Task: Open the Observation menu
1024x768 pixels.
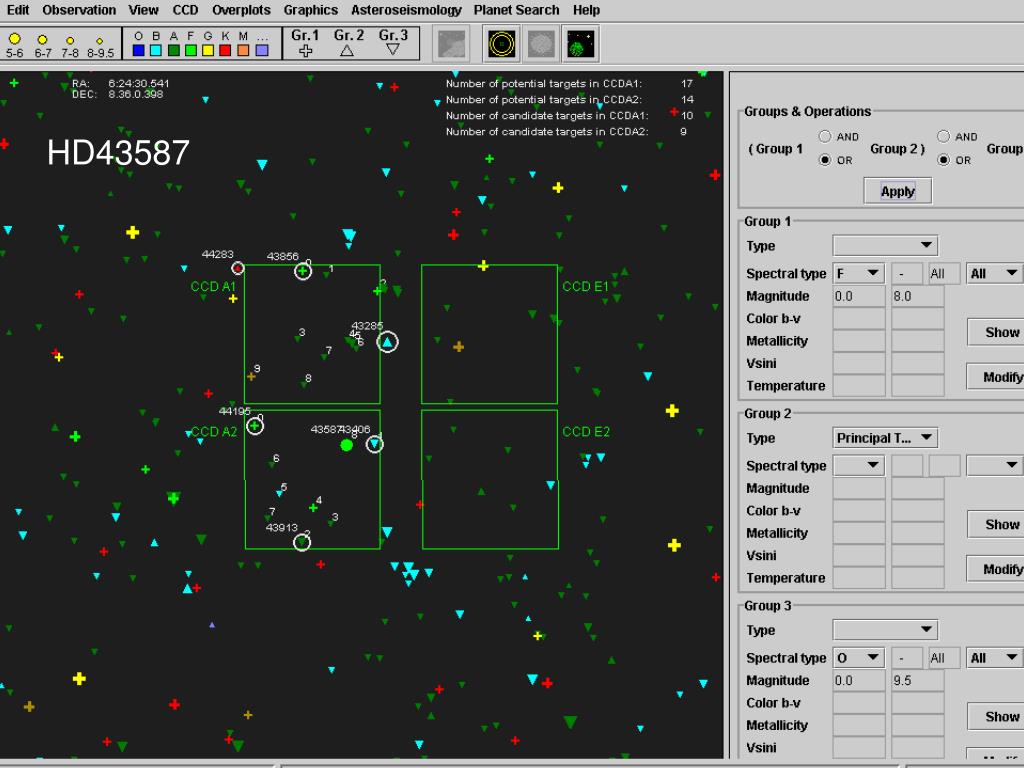Action: tap(79, 10)
